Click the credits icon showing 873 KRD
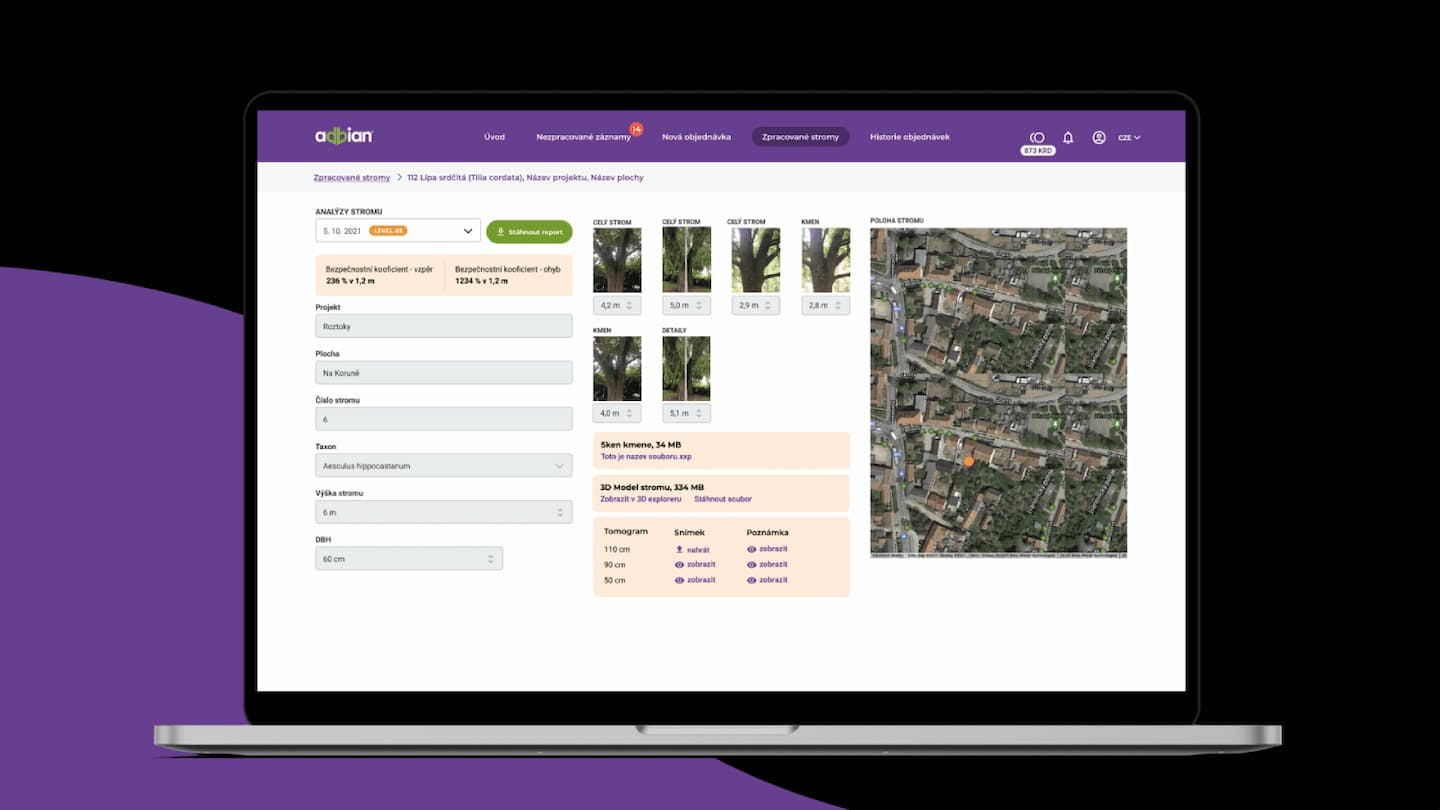1440x810 pixels. pyautogui.click(x=1038, y=137)
